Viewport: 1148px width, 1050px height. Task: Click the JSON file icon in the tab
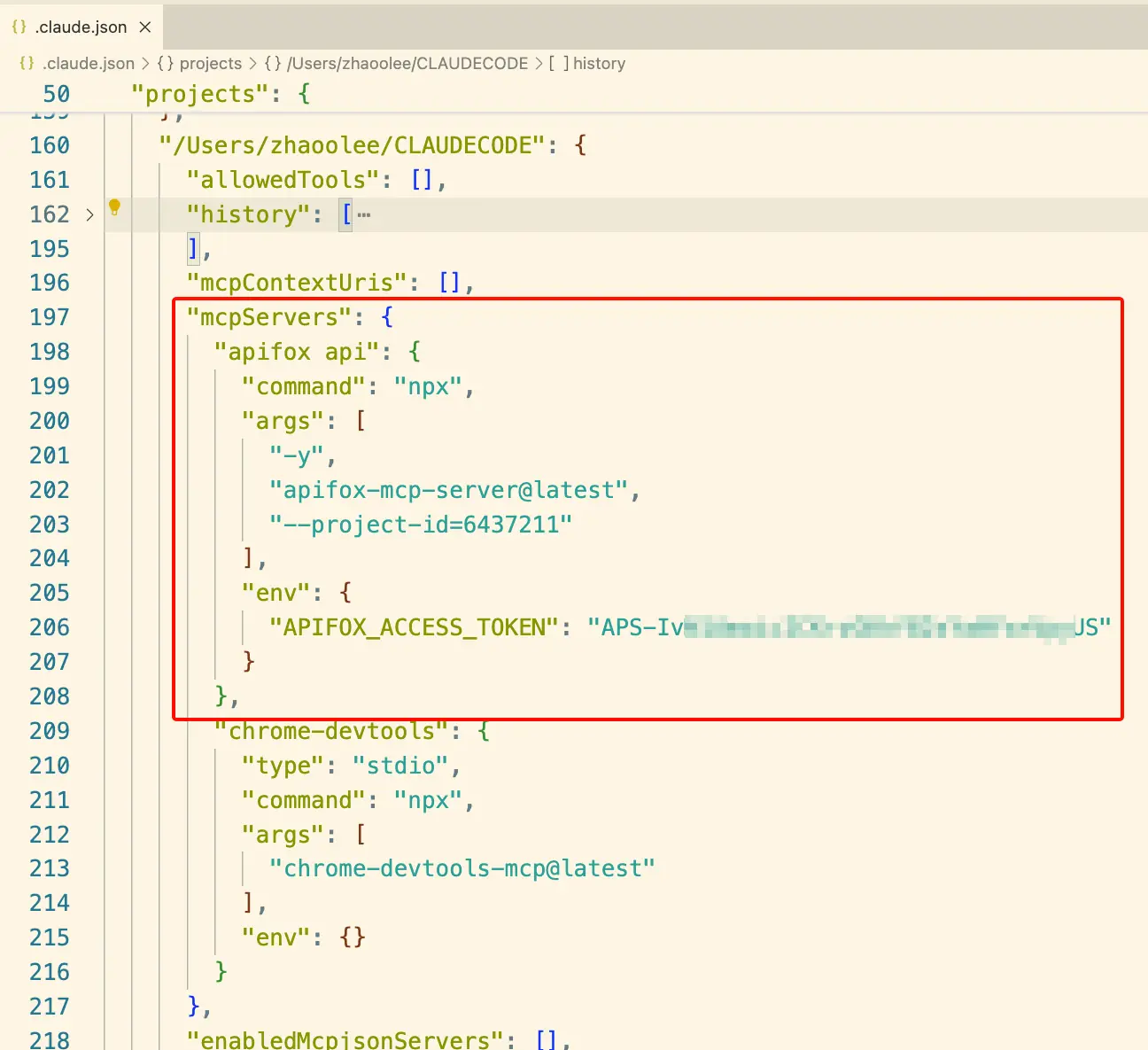19,27
